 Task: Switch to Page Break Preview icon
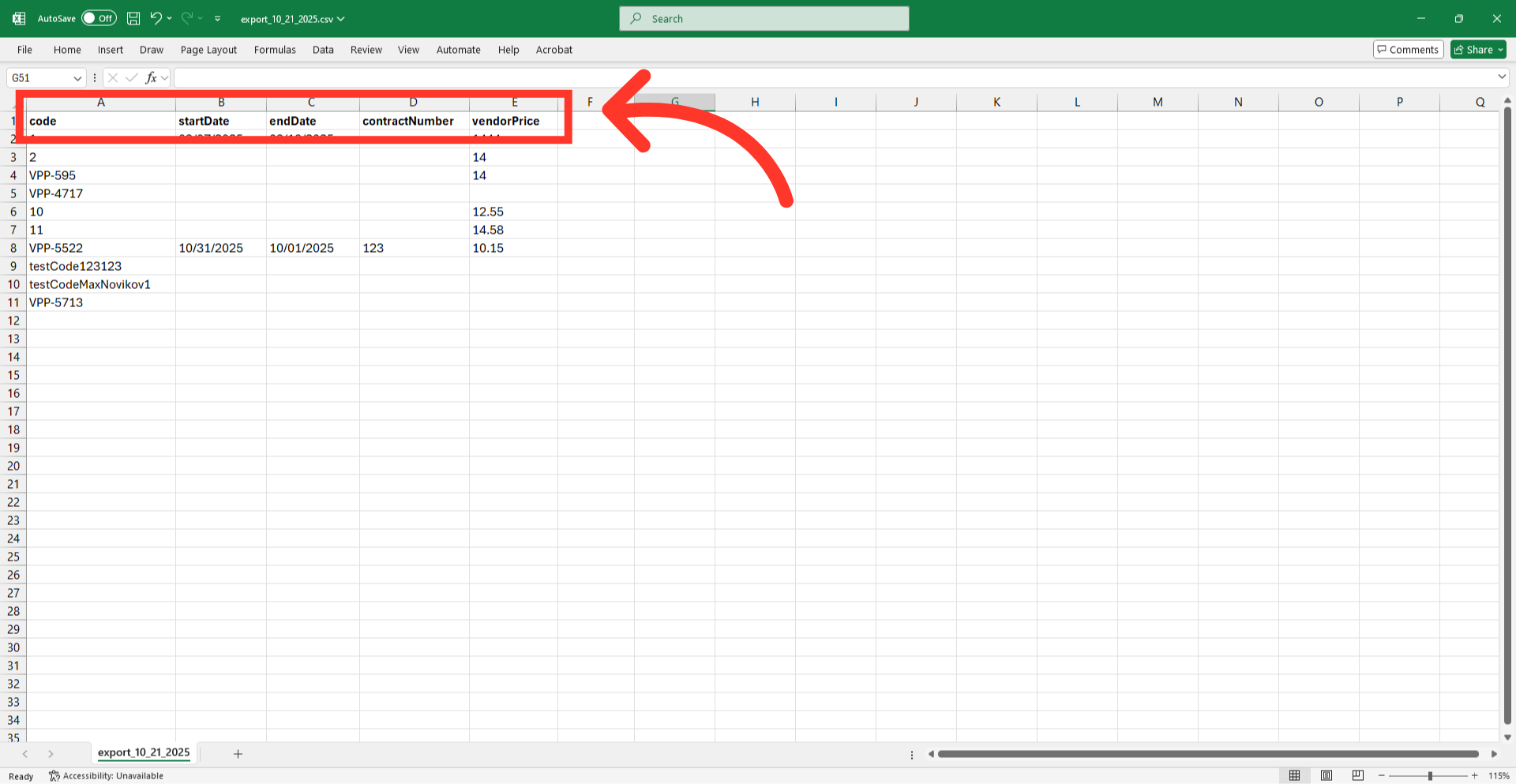pyautogui.click(x=1358, y=775)
